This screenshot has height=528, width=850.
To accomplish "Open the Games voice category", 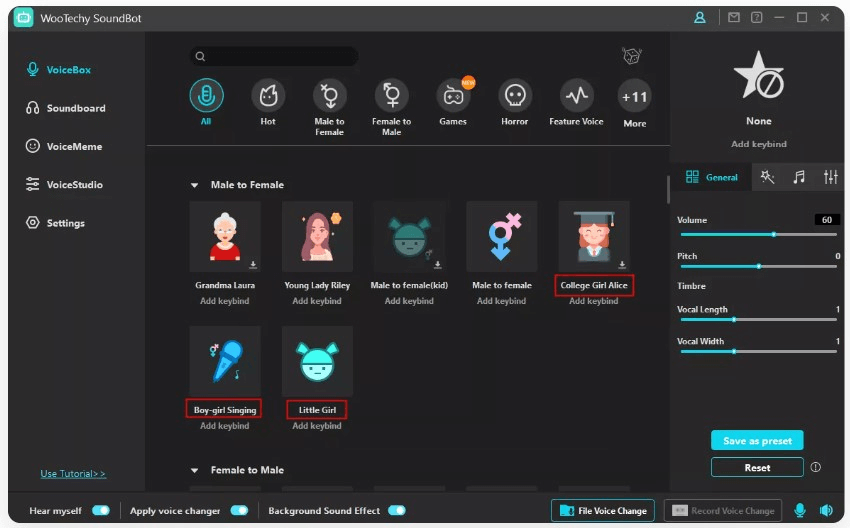I will point(453,96).
